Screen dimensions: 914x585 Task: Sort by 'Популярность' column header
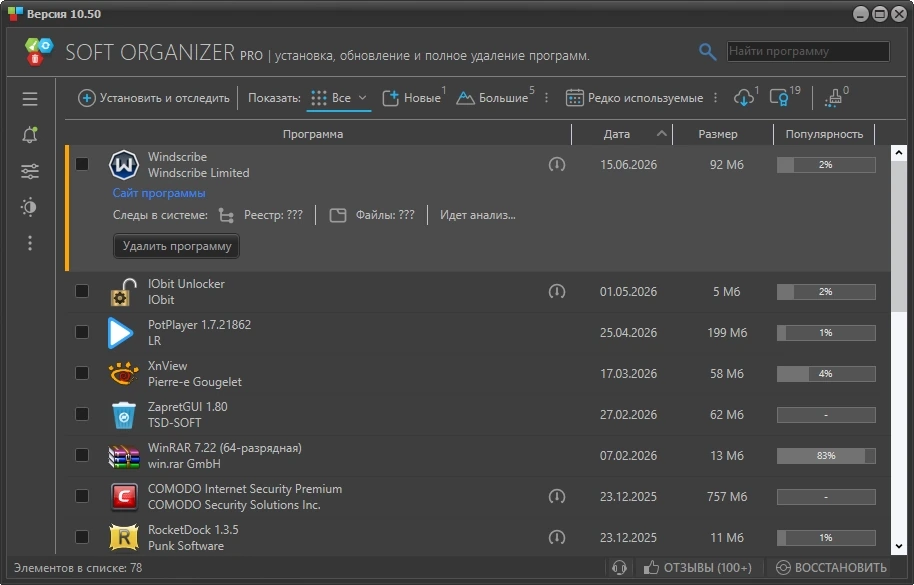(x=824, y=134)
